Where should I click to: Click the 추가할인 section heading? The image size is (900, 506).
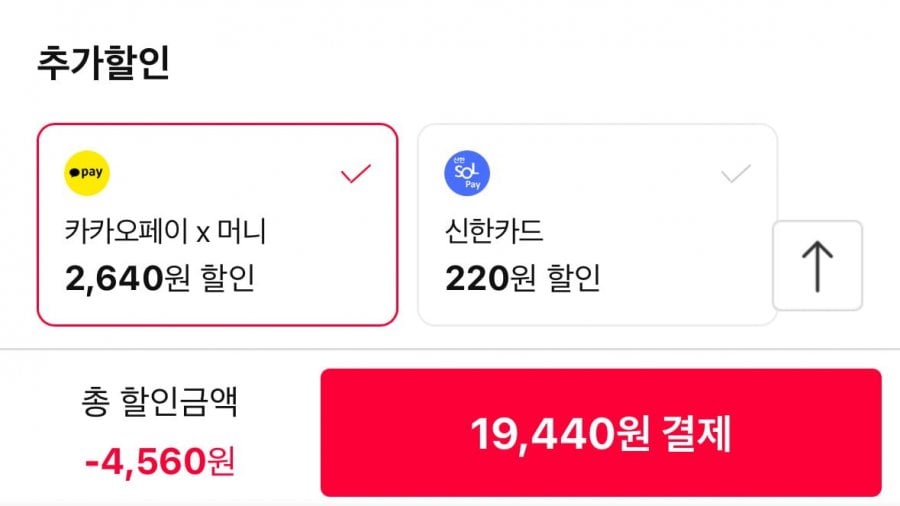coord(103,63)
